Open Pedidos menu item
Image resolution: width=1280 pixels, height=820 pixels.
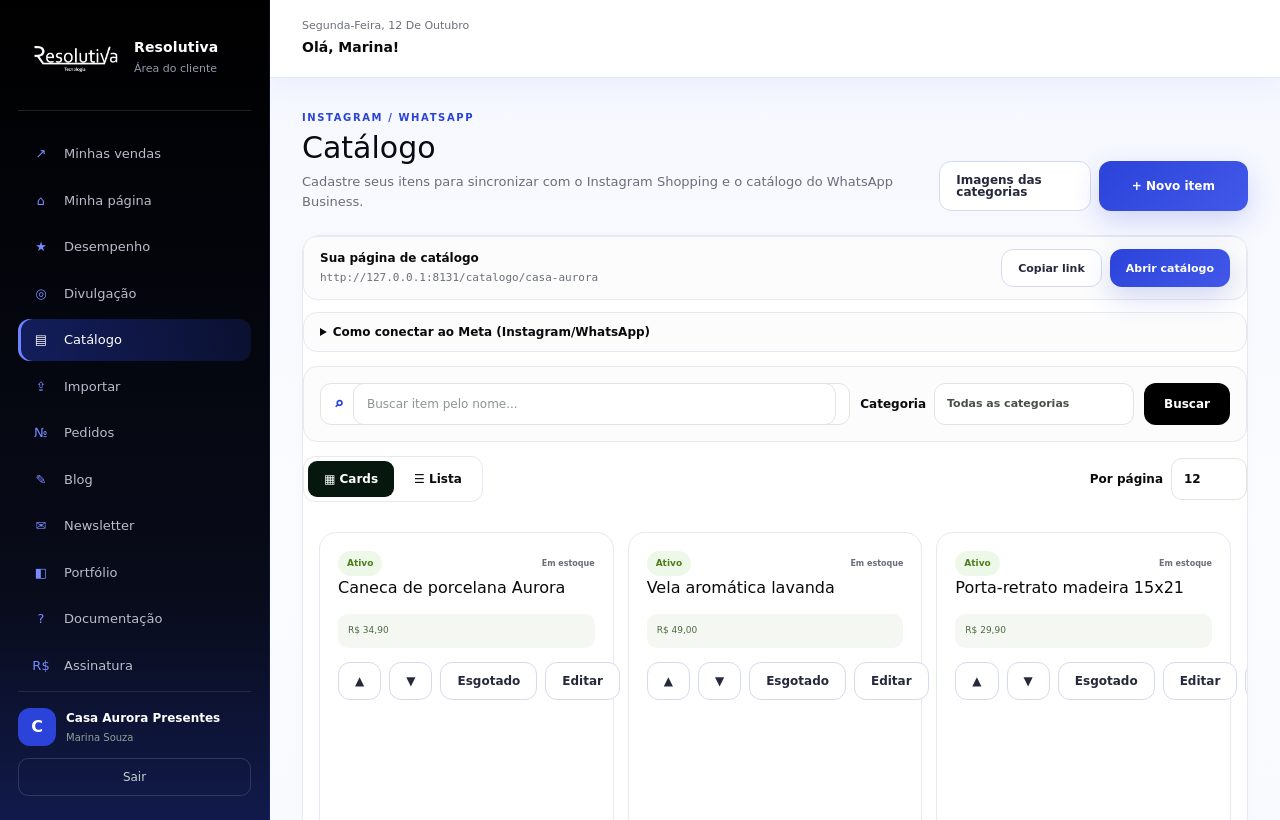[x=134, y=433]
